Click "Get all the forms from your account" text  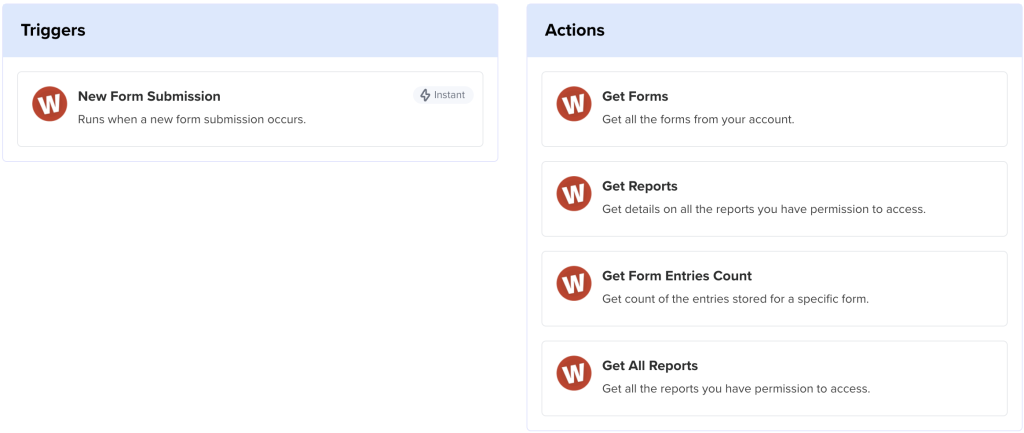698,119
